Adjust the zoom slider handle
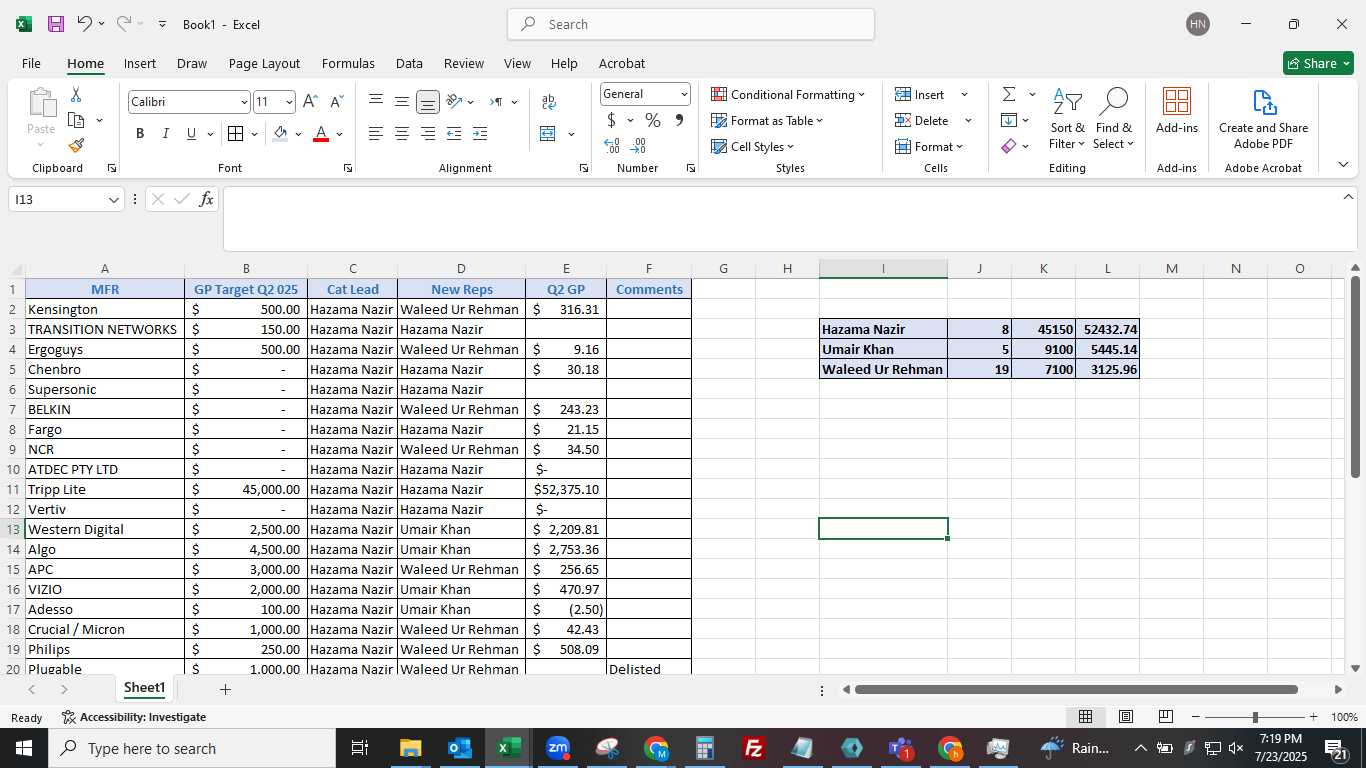The height and width of the screenshot is (768, 1366). (1255, 717)
